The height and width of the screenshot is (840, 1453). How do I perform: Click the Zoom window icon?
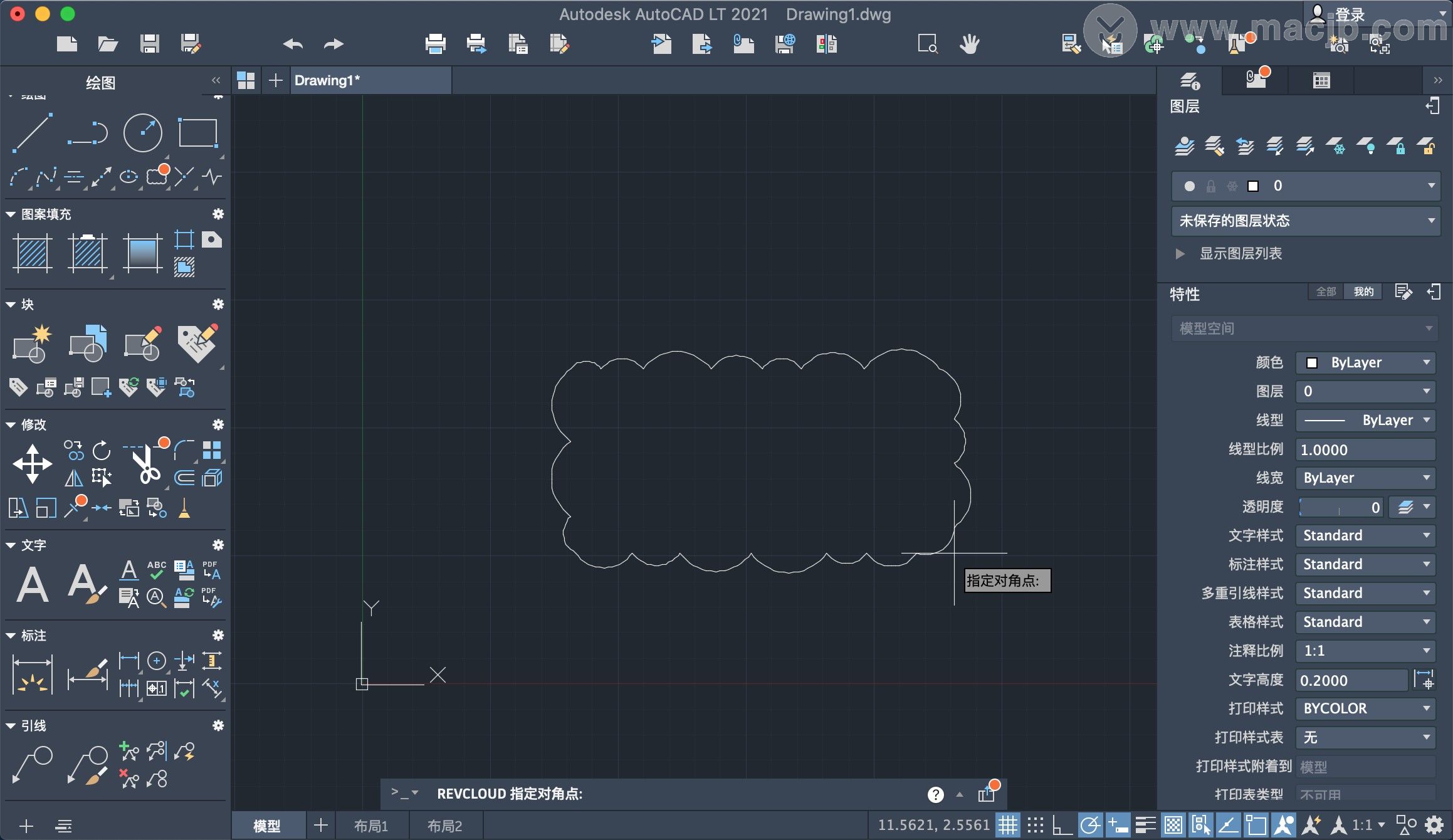coord(928,44)
